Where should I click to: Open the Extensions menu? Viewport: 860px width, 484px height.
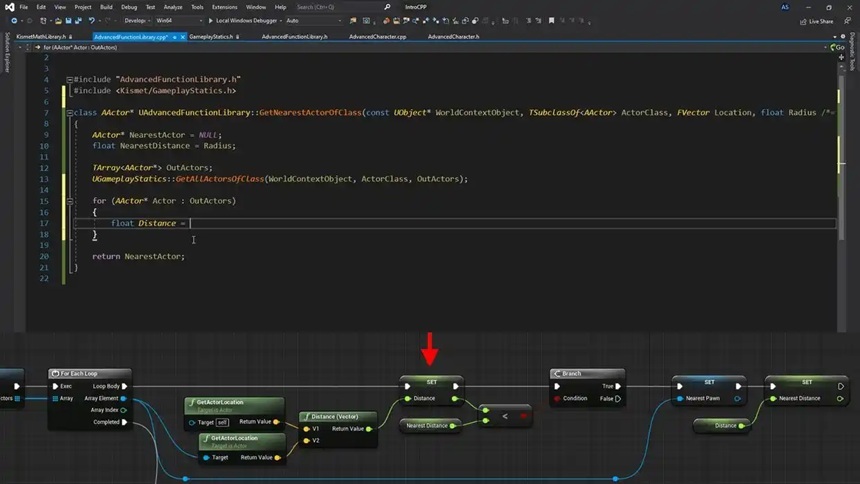pyautogui.click(x=224, y=7)
